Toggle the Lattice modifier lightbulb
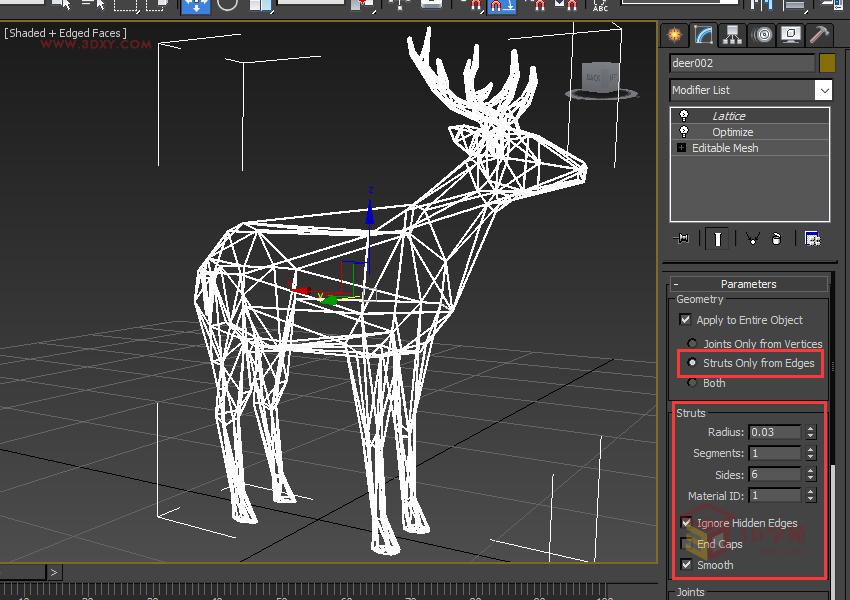850x600 pixels. [684, 116]
